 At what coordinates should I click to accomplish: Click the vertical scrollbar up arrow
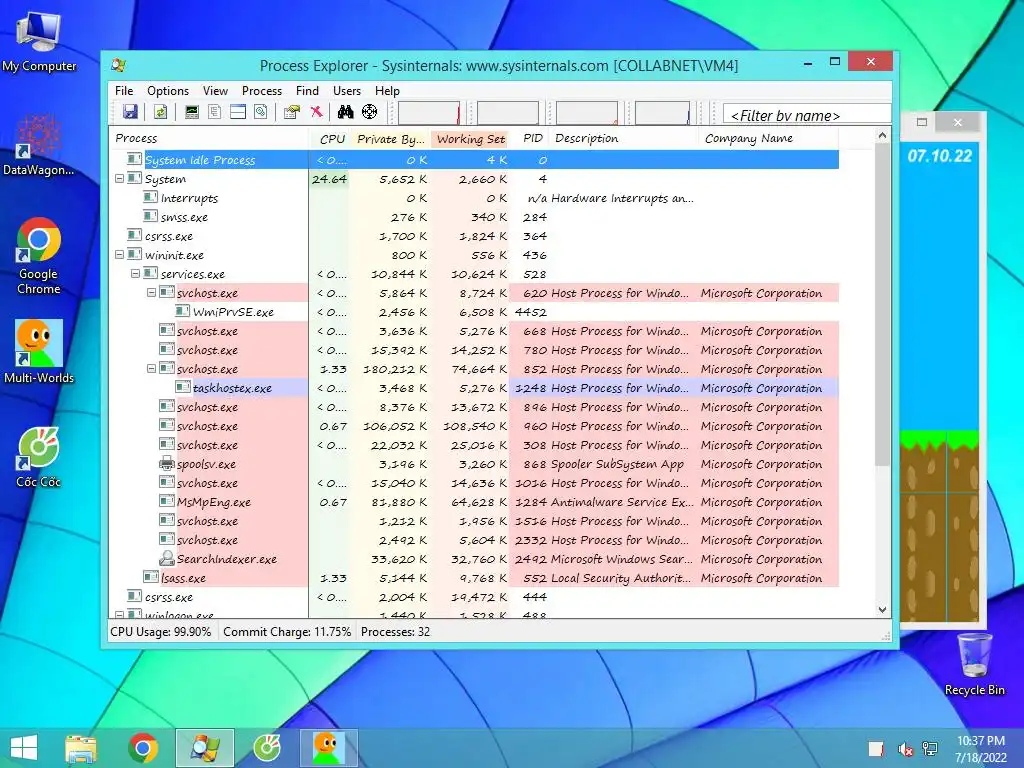pyautogui.click(x=882, y=136)
